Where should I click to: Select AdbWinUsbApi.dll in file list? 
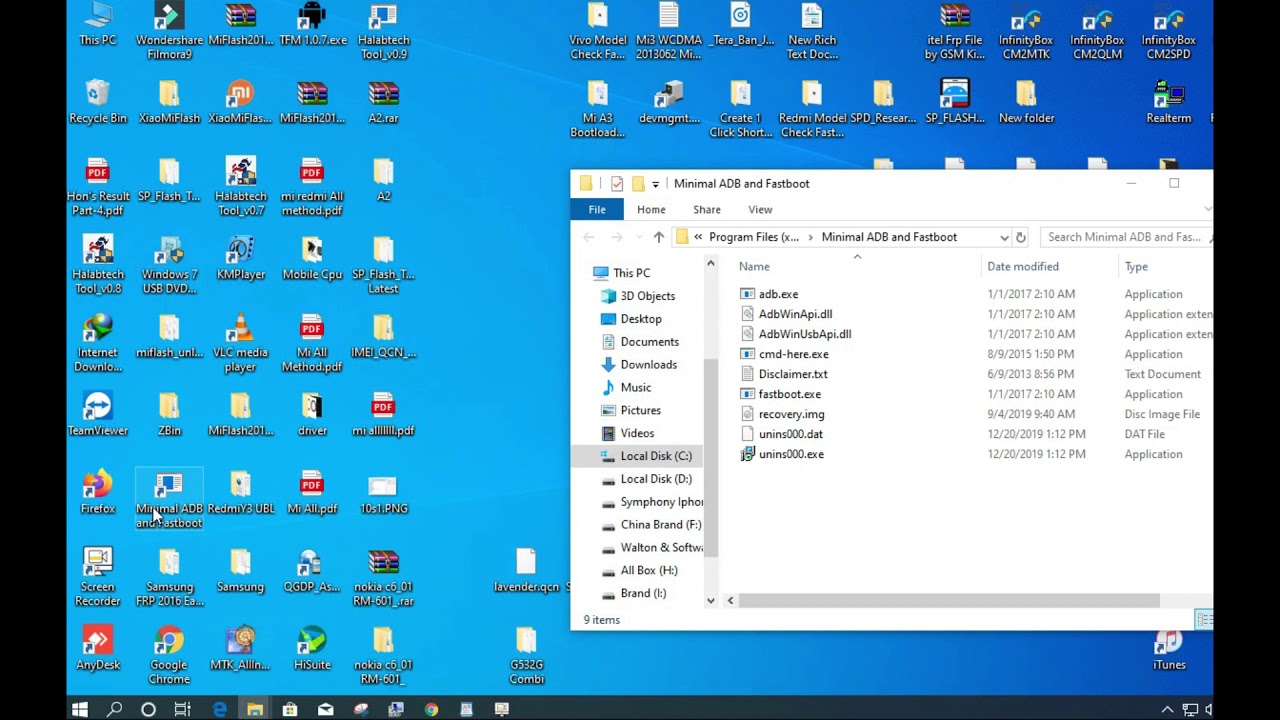click(805, 334)
